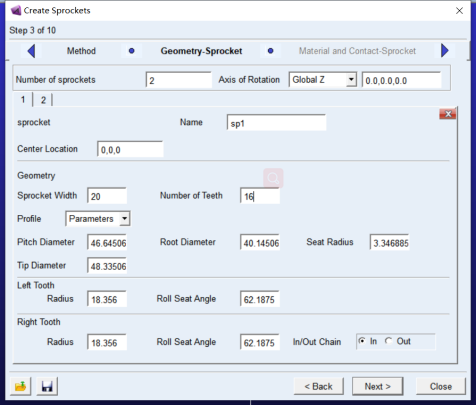Open Material and Contact-Sprocket step

tap(357, 51)
